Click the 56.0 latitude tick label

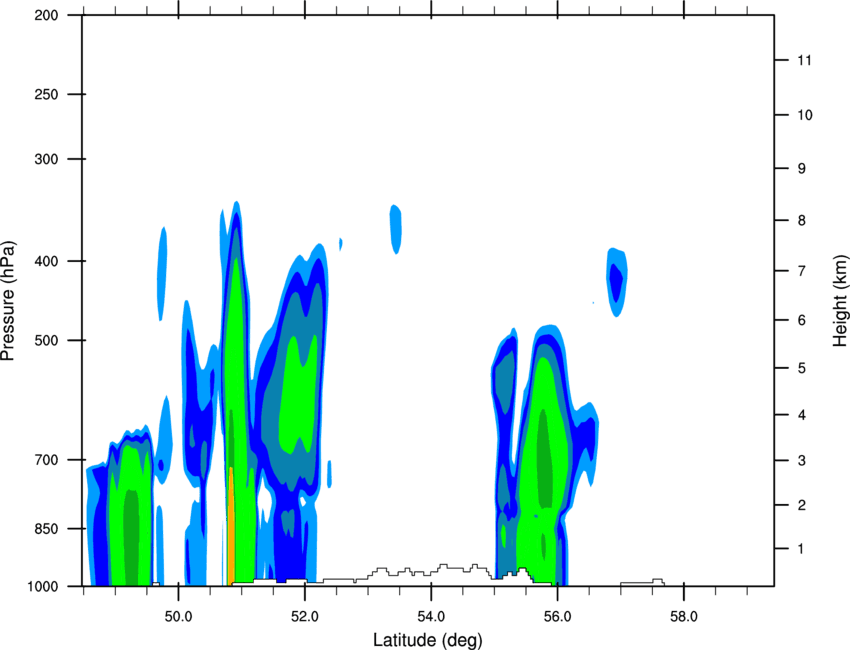[x=557, y=617]
